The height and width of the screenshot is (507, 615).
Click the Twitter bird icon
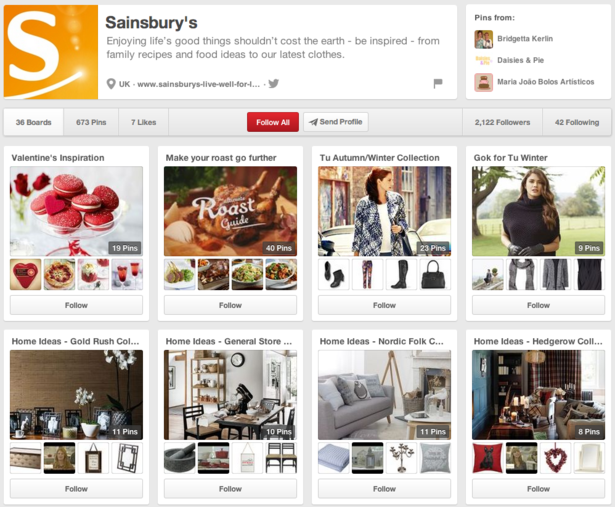[273, 84]
